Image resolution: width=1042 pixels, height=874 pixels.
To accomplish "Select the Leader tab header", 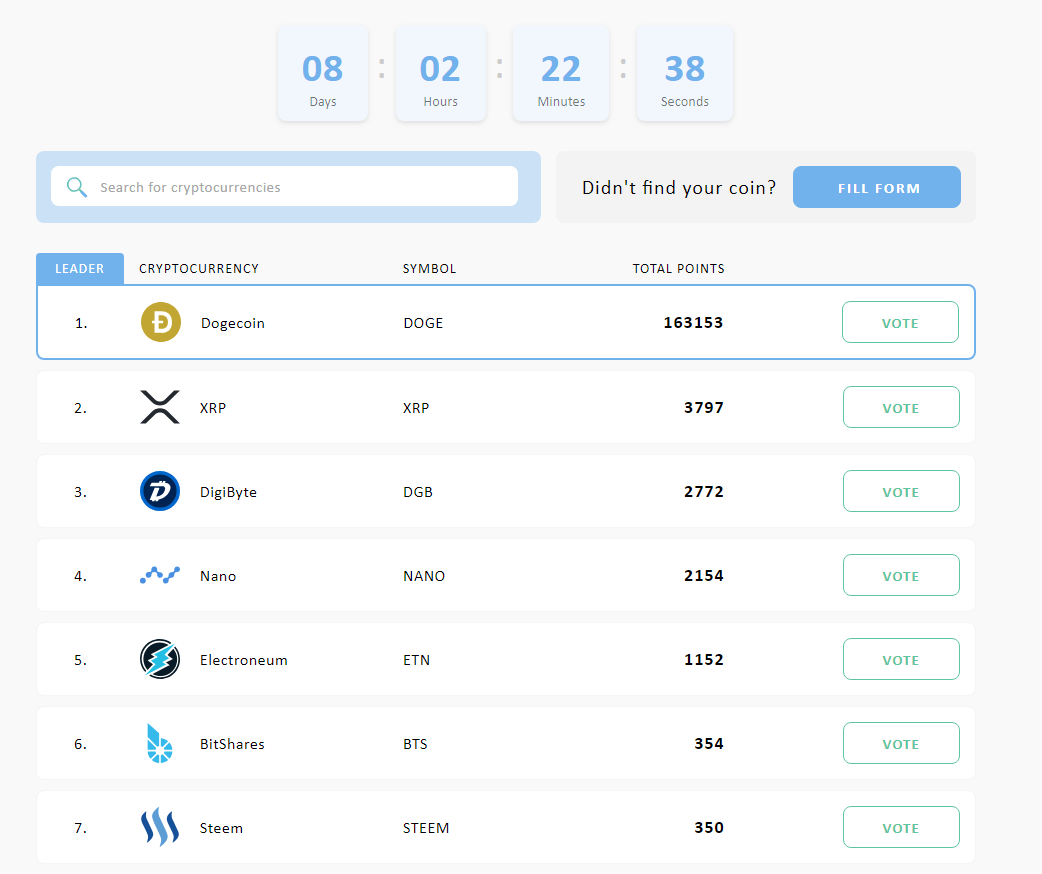I will click(x=80, y=269).
